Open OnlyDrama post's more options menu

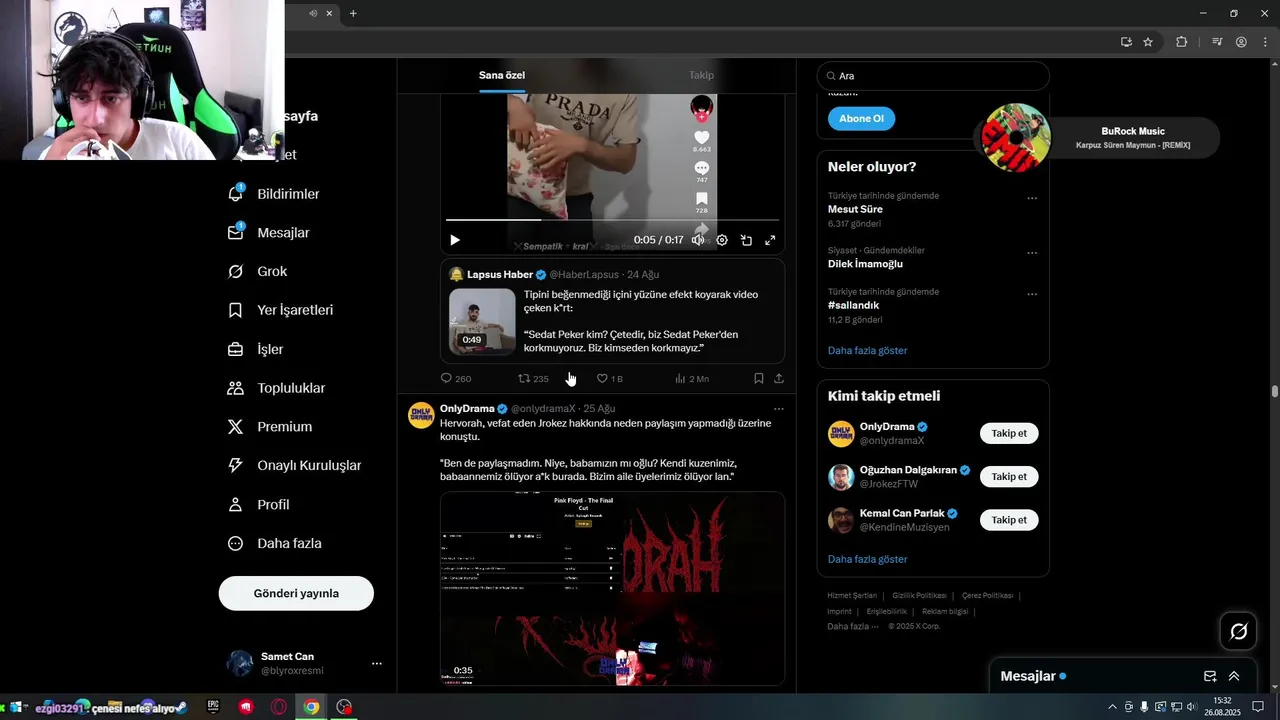click(778, 409)
